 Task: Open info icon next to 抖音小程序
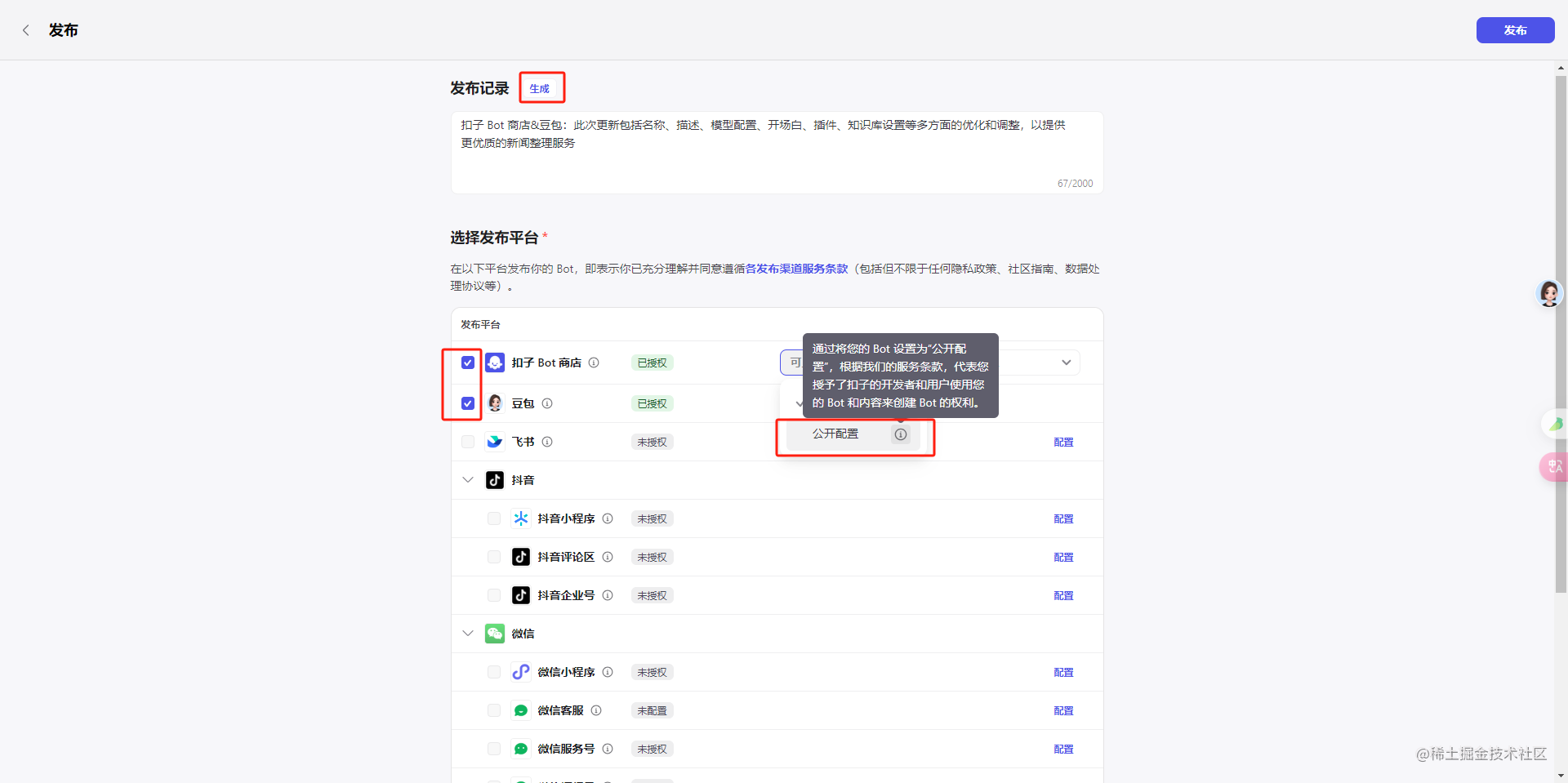608,518
